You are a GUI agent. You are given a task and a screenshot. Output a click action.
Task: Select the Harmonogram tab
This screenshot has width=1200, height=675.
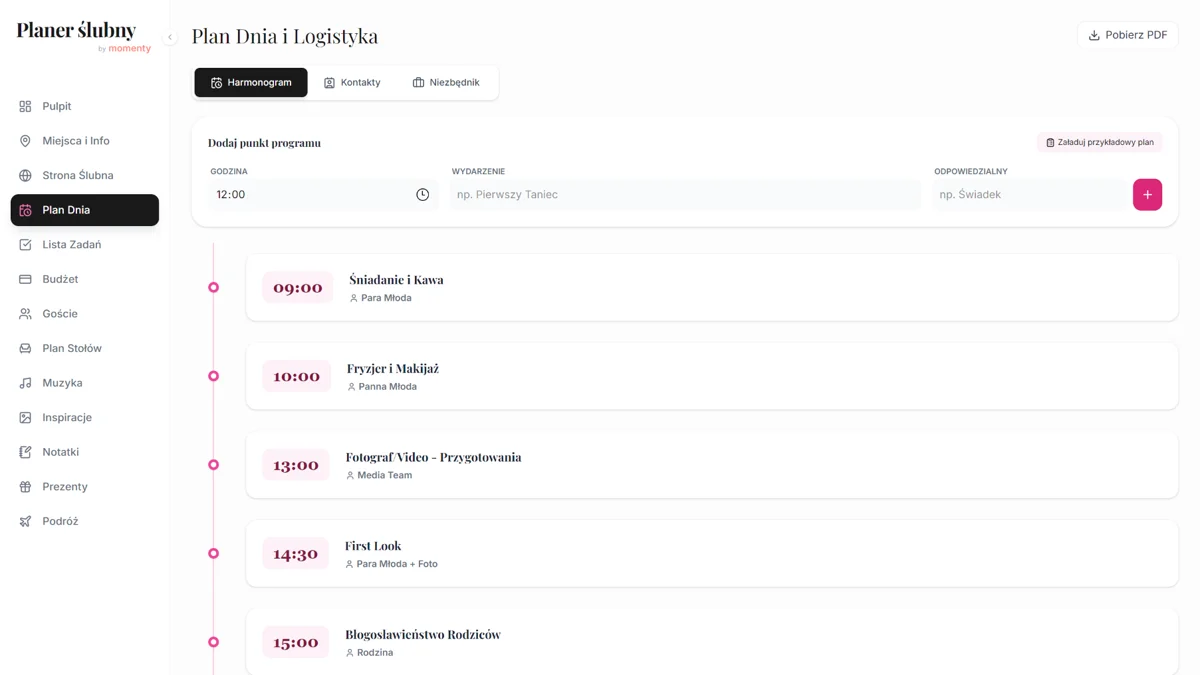tap(251, 83)
